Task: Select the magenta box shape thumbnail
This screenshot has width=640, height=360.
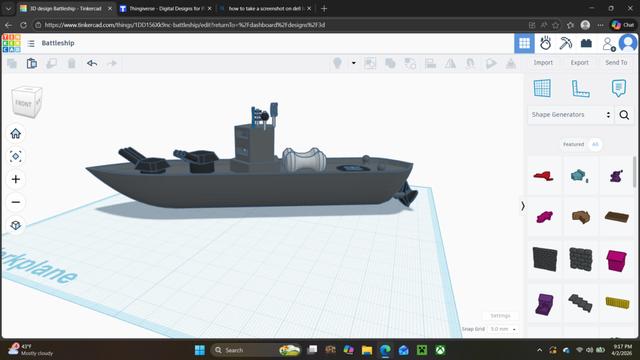Action: tap(616, 260)
